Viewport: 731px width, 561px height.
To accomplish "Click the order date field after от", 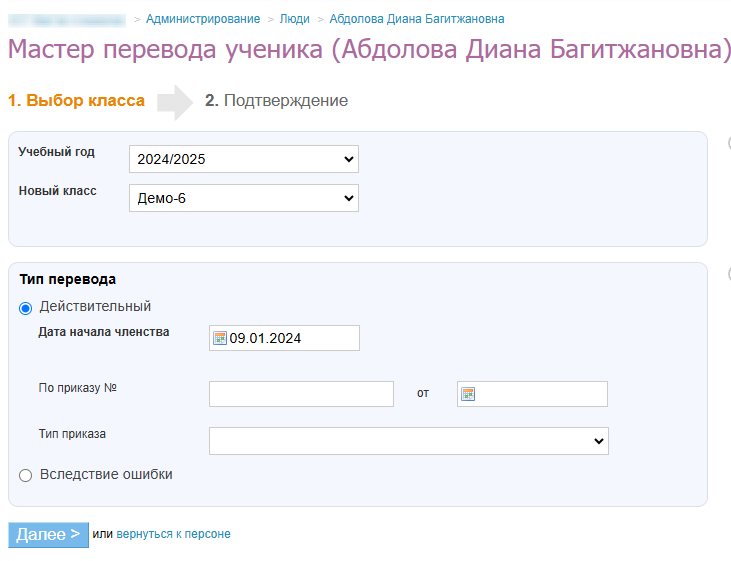I will tap(541, 394).
